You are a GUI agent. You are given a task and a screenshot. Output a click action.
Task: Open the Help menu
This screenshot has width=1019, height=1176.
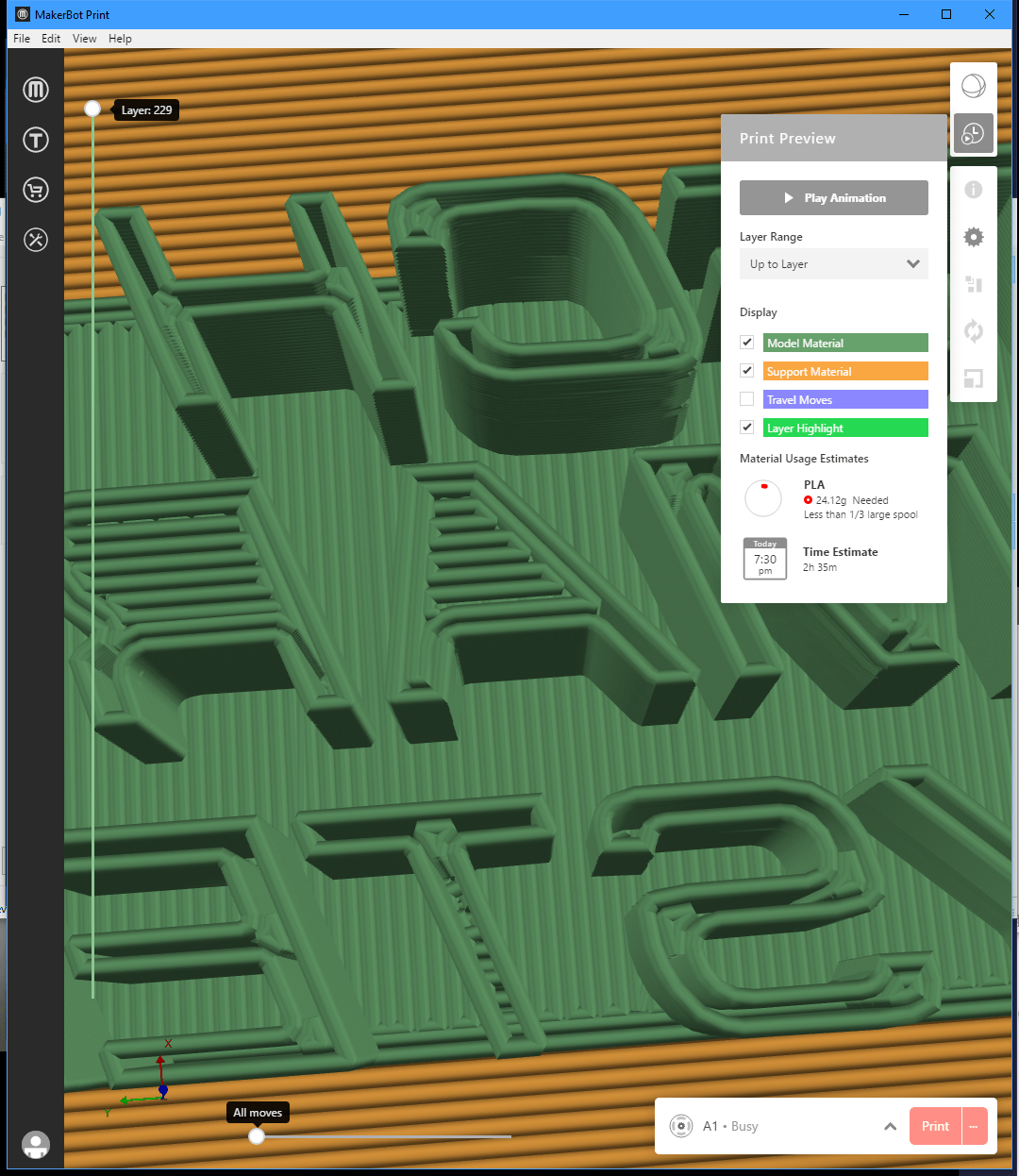(x=120, y=39)
